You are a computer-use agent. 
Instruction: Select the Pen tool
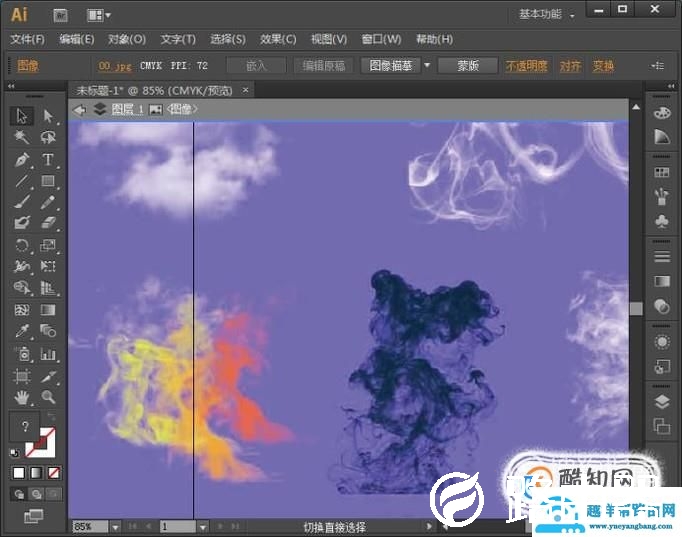coord(21,160)
